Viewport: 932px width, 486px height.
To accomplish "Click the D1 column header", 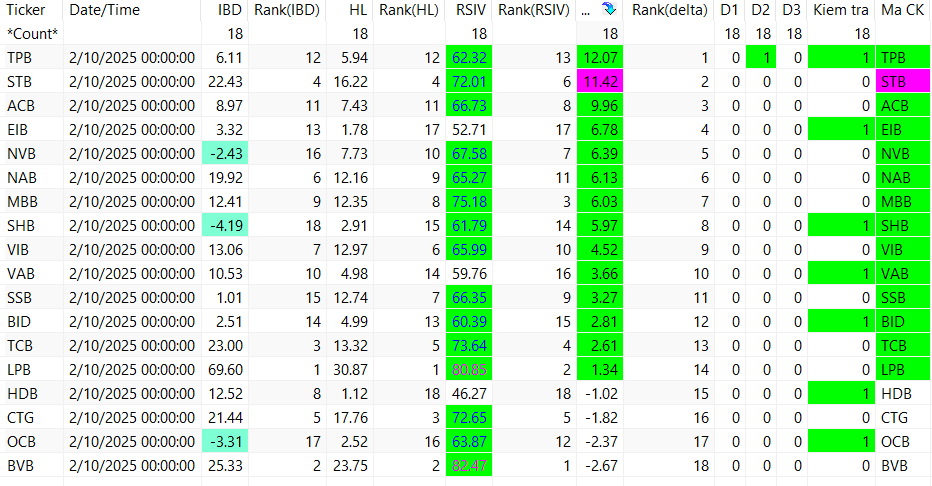I will coord(729,10).
